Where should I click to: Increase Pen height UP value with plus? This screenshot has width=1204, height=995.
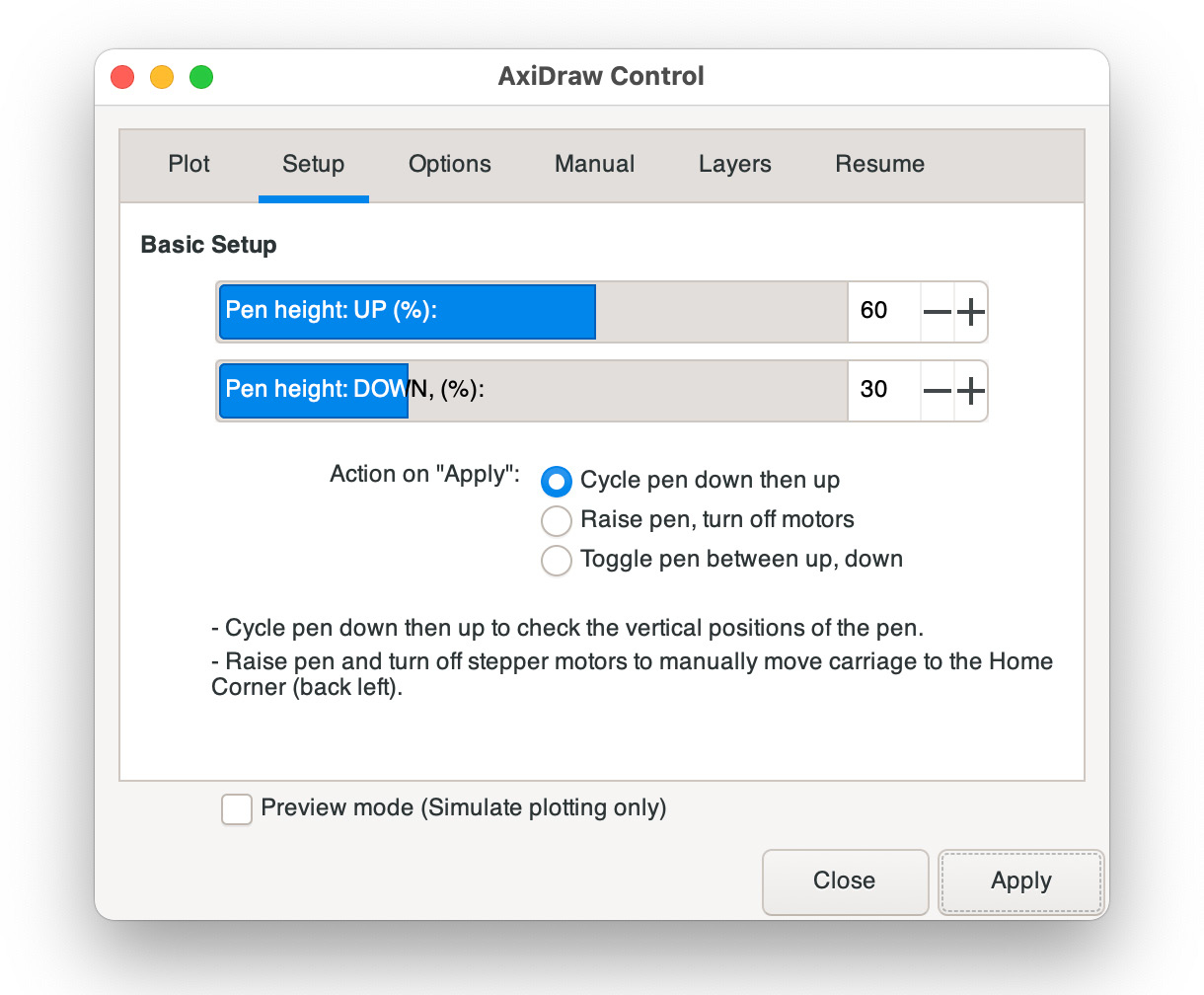(971, 312)
